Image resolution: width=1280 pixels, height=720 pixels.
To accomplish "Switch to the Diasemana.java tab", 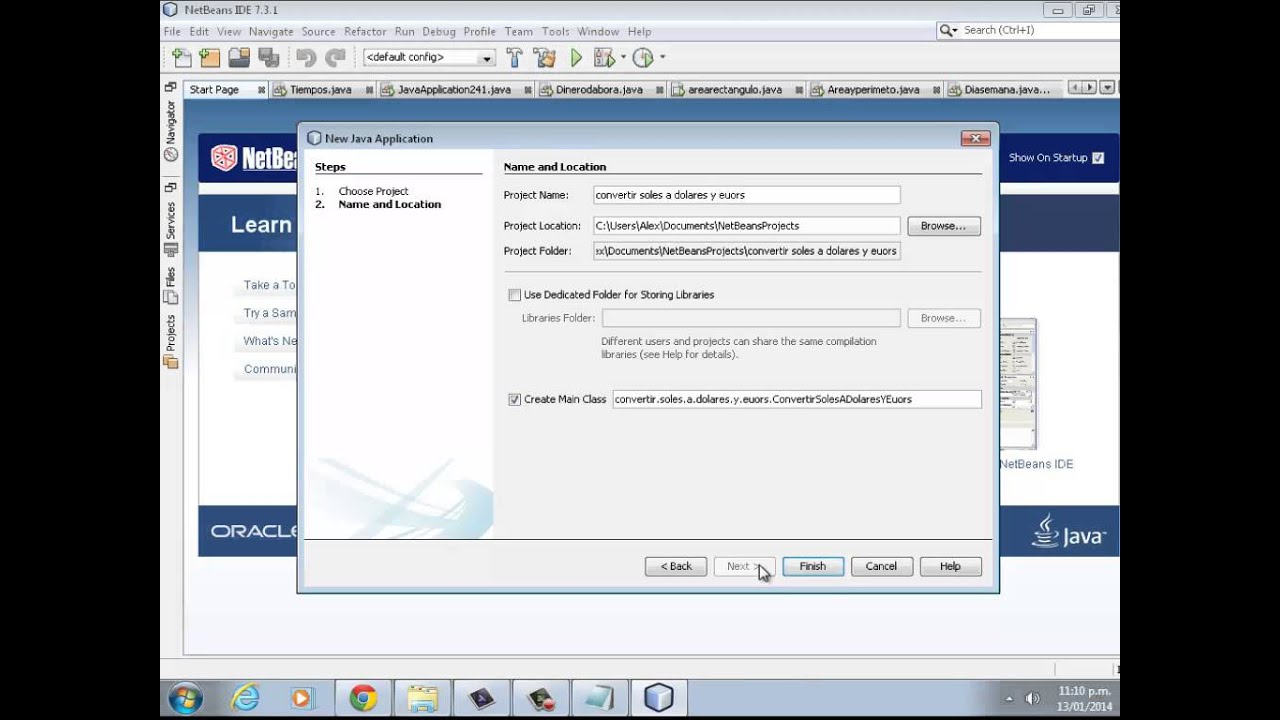I will [1006, 90].
